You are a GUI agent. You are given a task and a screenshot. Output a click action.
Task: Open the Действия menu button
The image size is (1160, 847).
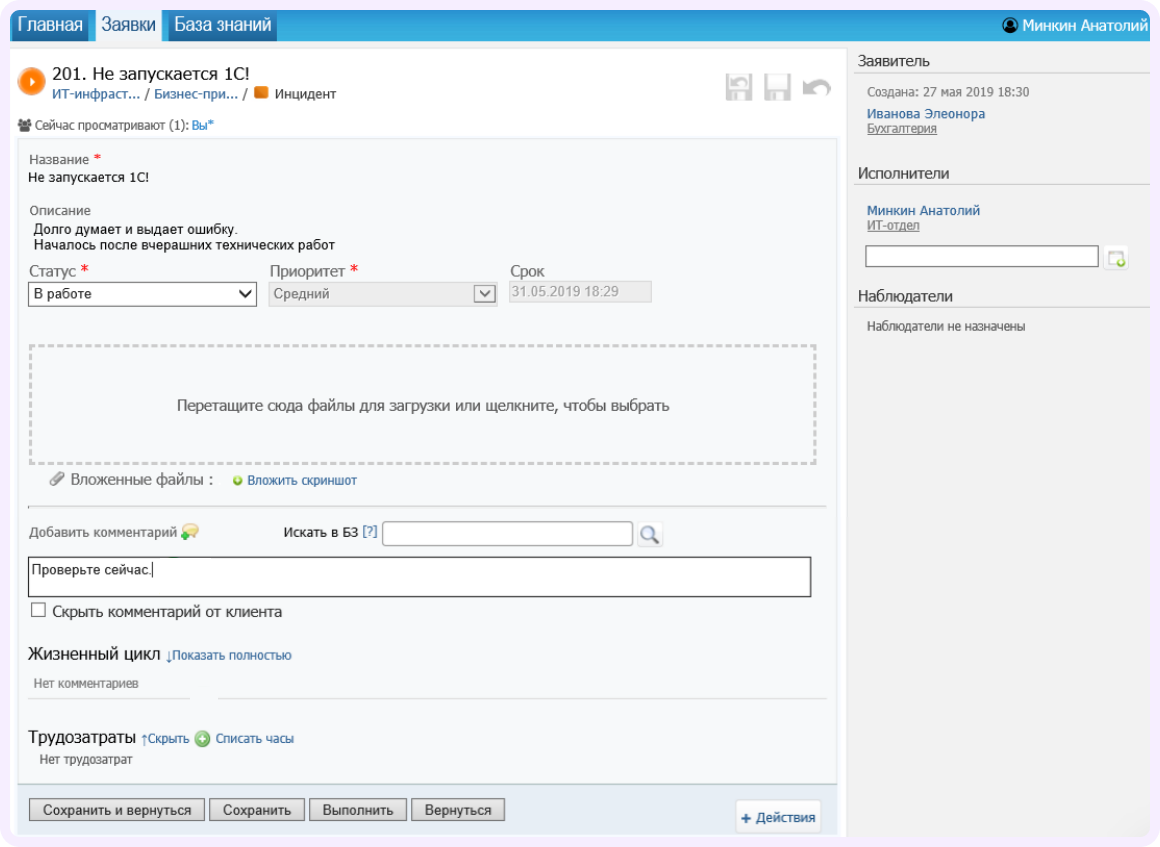click(779, 817)
